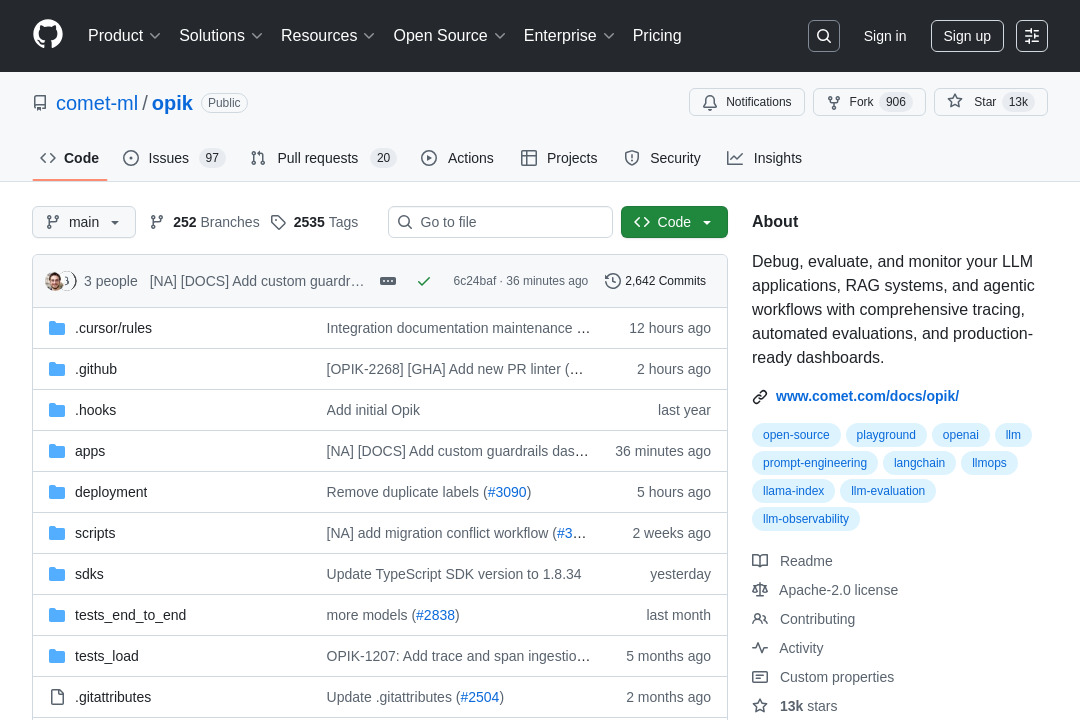Image resolution: width=1080 pixels, height=720 pixels.
Task: Open the appearance settings sliders icon
Action: [x=1032, y=36]
